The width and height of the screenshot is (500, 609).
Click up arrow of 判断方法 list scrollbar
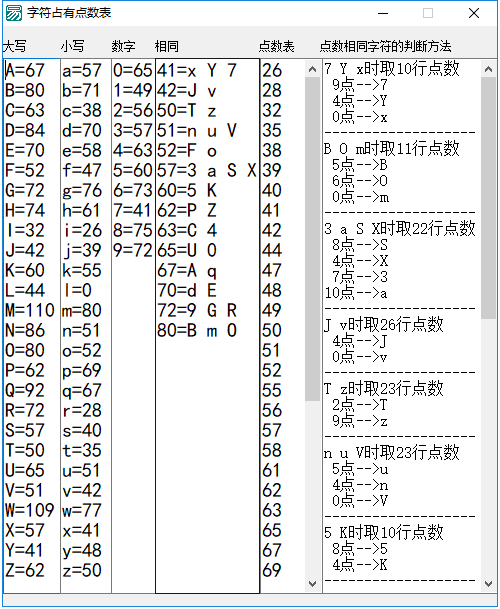(x=488, y=69)
